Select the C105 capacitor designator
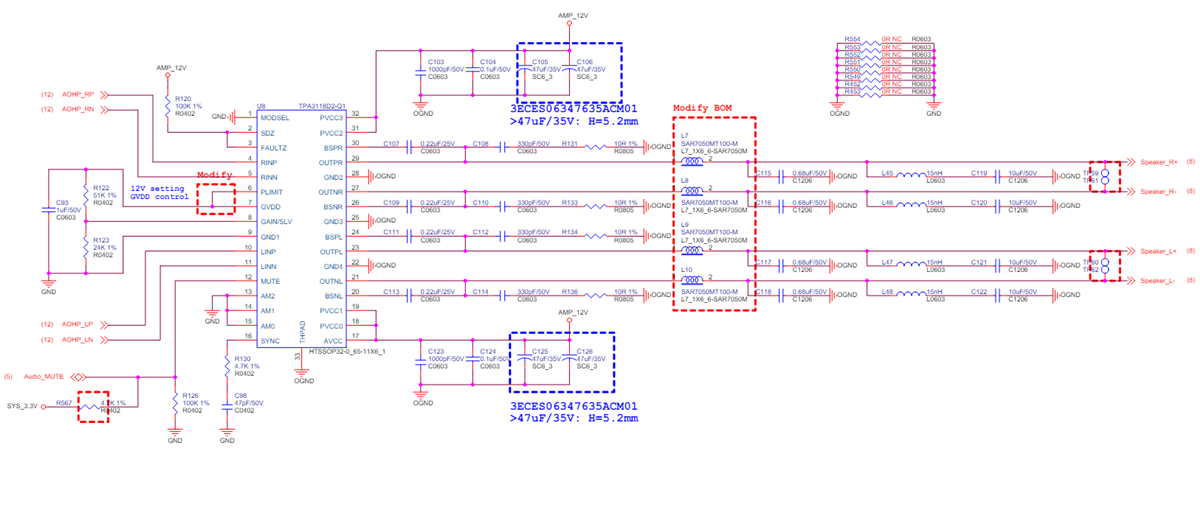1200x509 pixels. point(541,61)
